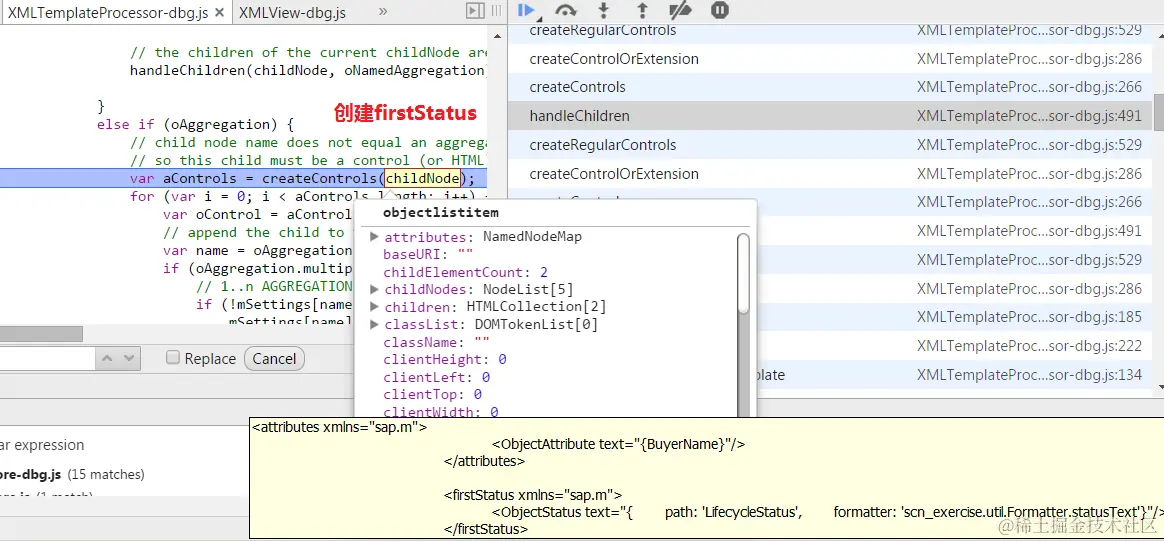Viewport: 1164px width, 542px height.
Task: Click the 'handleChildren(childNode, oNamedAggregation' code line
Action: 307,71
